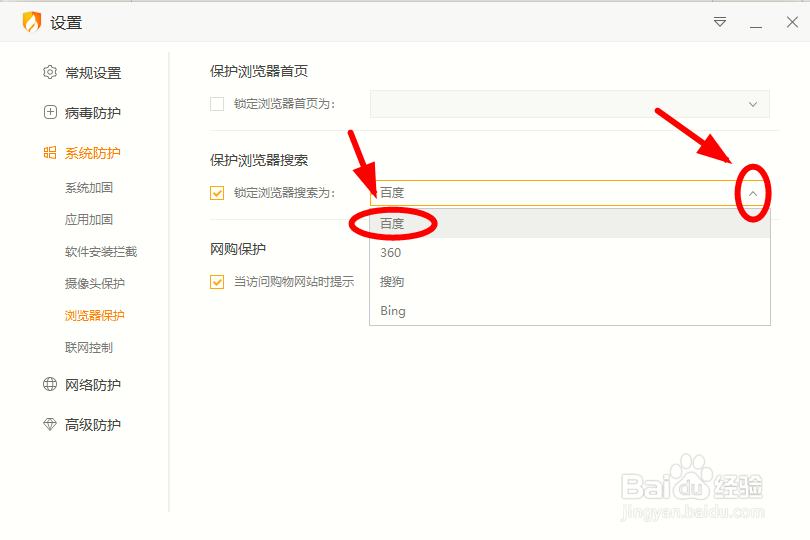Enable the 锁定浏览器首页为 checkbox
810x540 pixels.
217,104
